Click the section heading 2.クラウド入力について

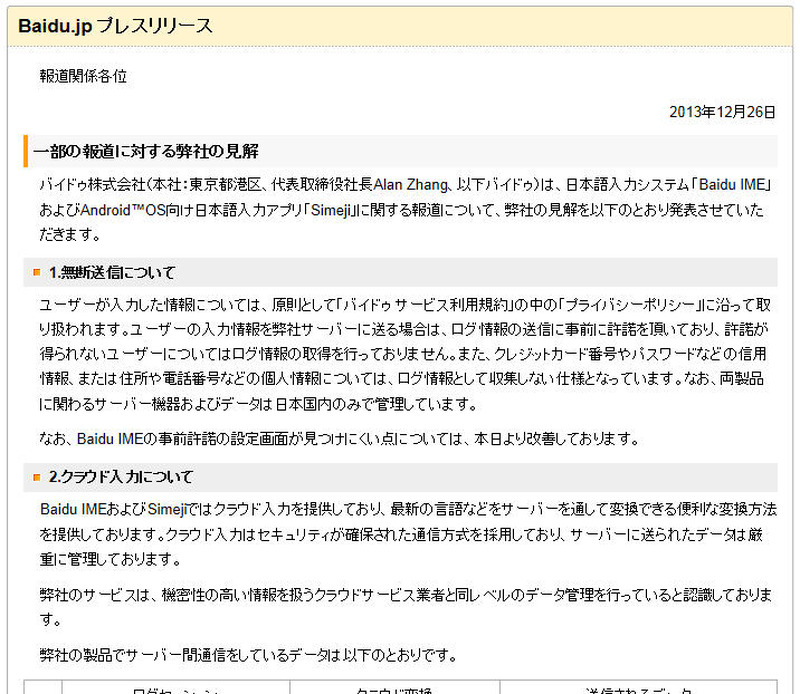(121, 477)
